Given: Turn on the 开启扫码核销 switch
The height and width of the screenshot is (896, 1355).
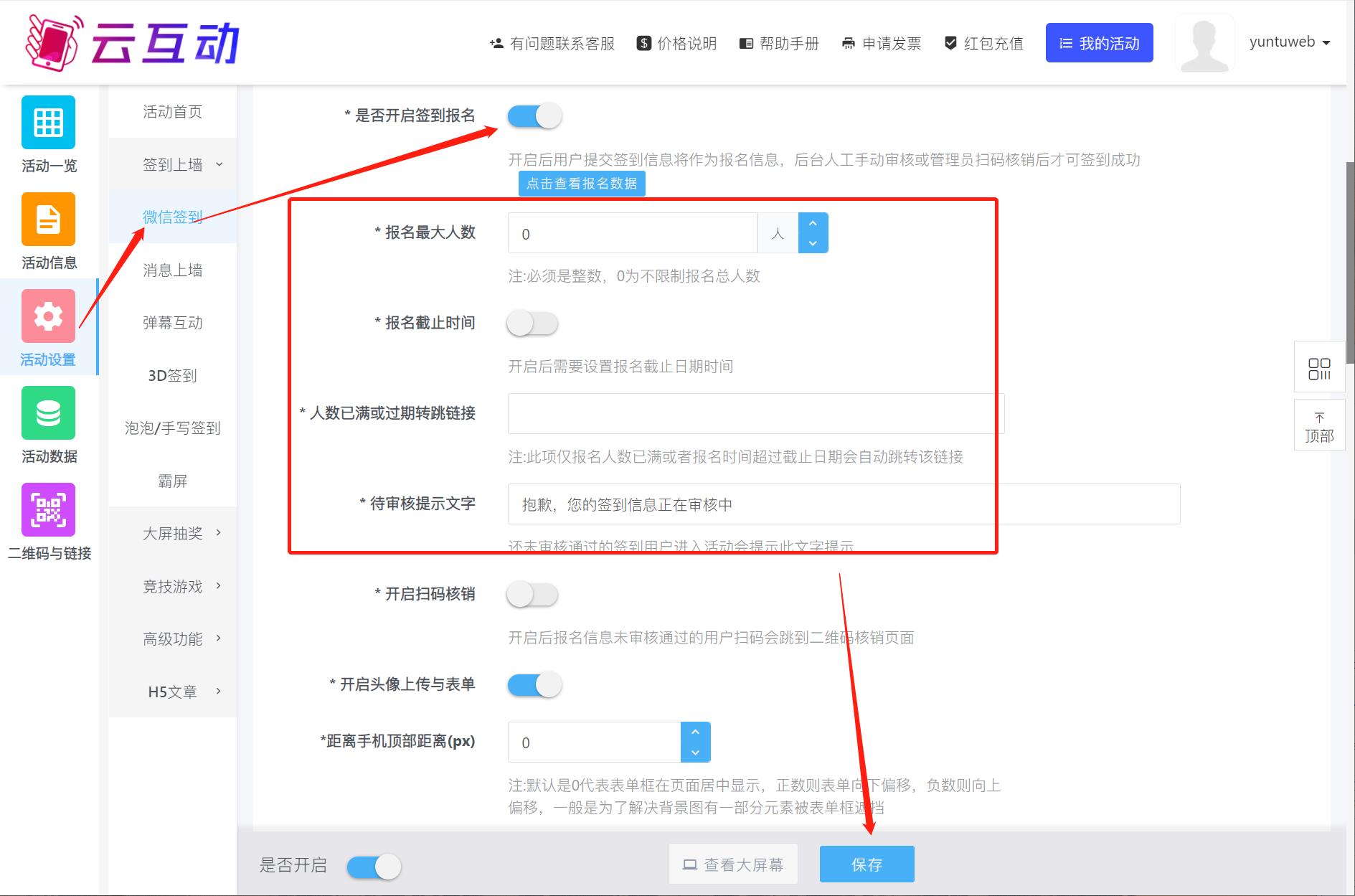Looking at the screenshot, I should [532, 595].
